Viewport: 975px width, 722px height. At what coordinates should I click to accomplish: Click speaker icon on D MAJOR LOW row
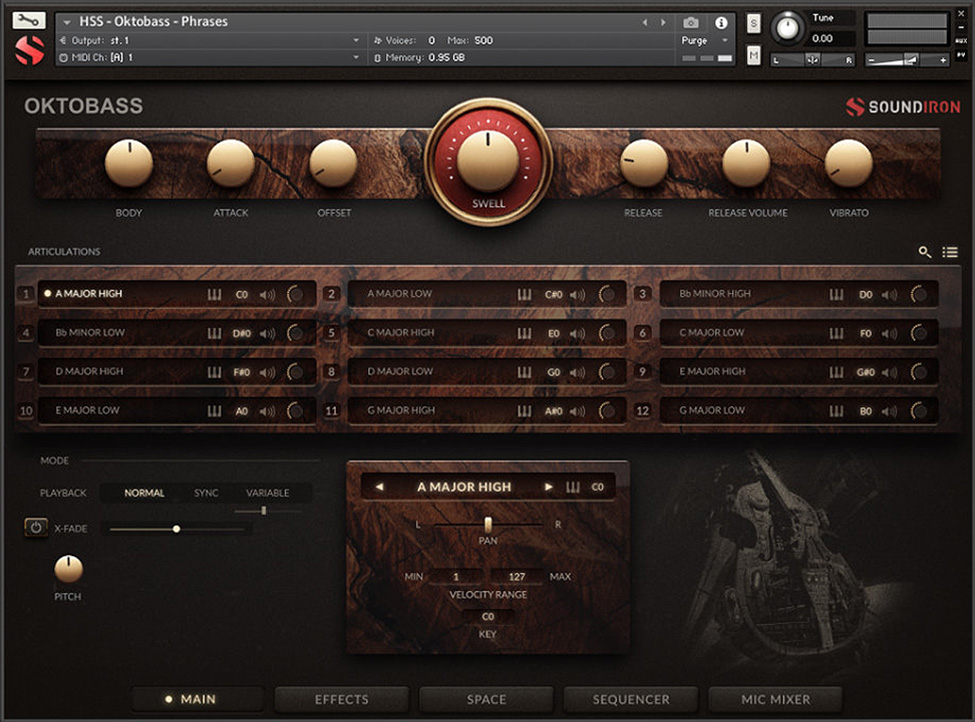[x=578, y=373]
